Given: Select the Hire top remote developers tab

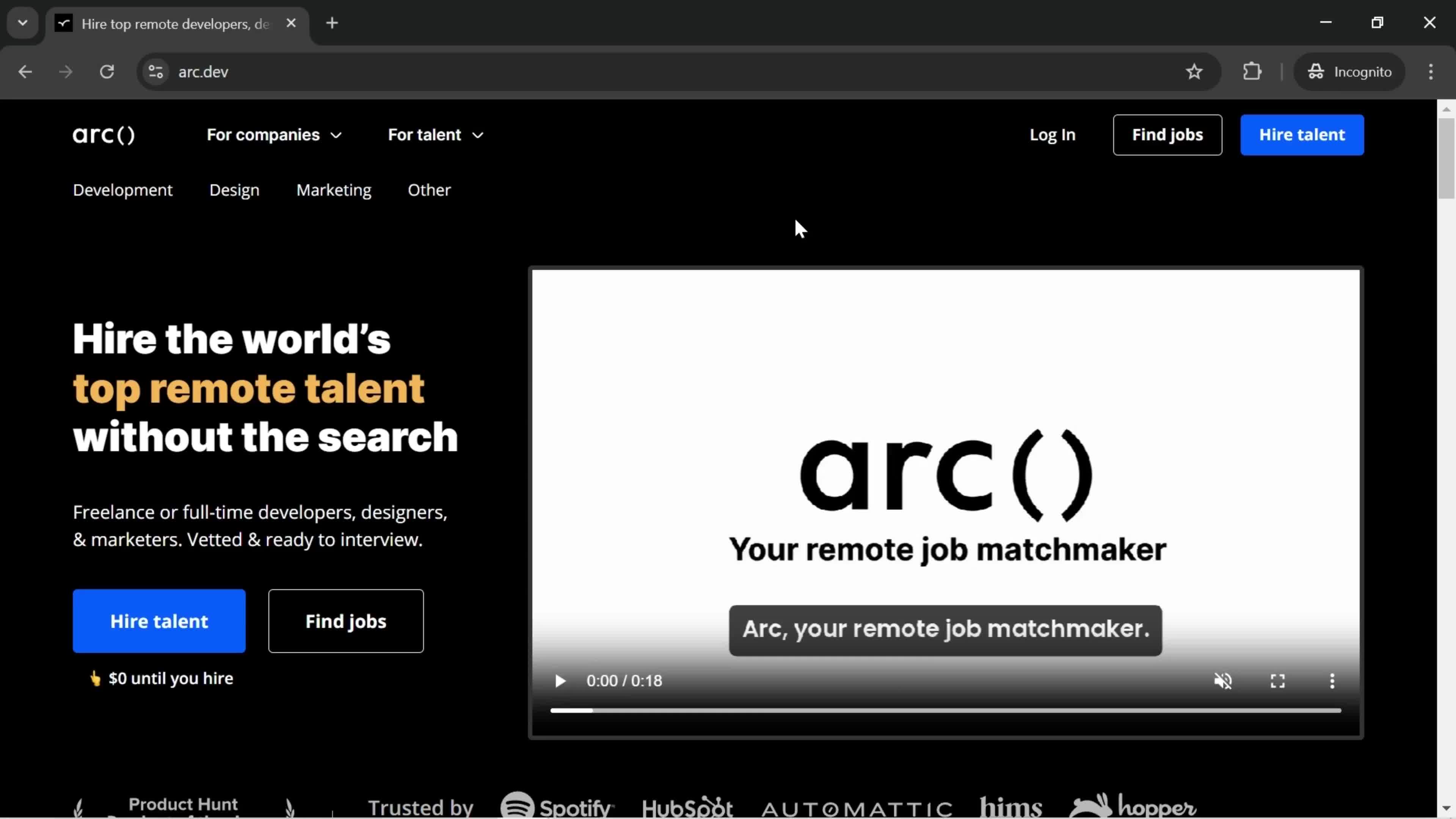Looking at the screenshot, I should (x=177, y=24).
